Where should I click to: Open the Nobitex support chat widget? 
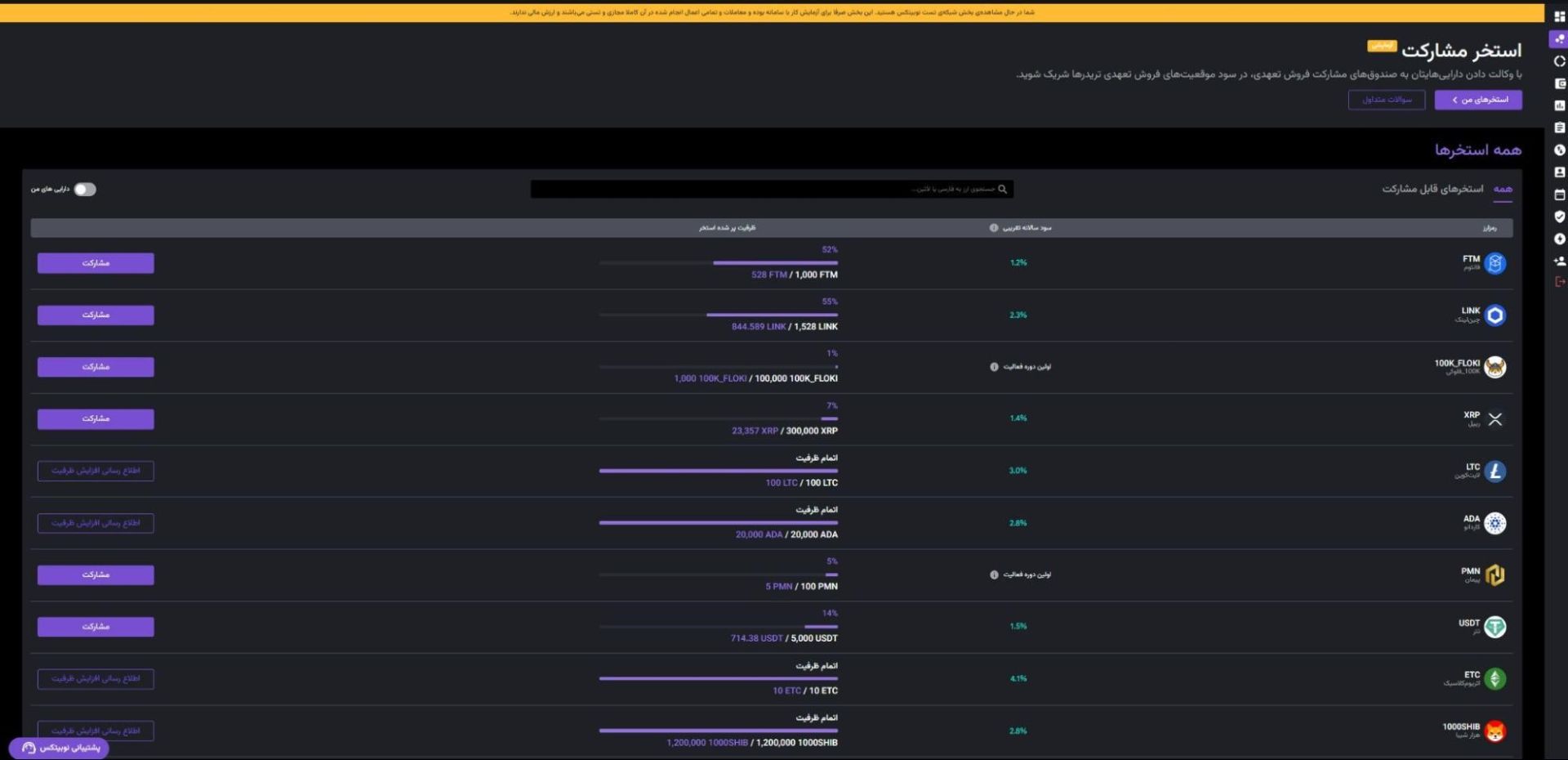(60, 748)
